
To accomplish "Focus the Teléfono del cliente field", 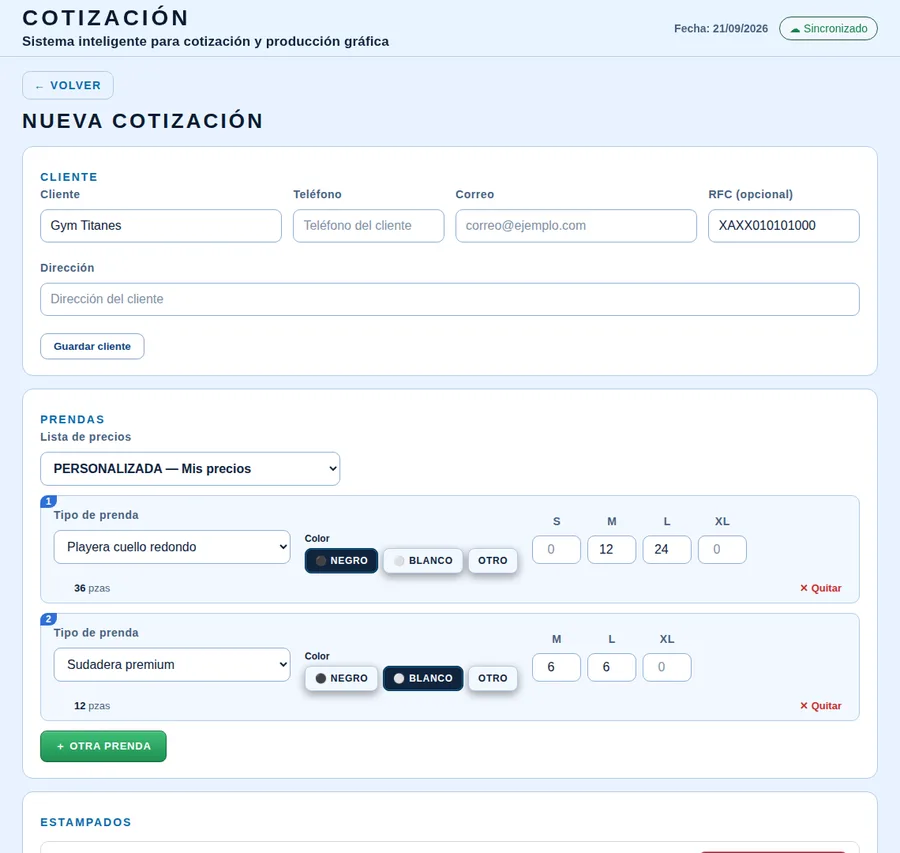I will pyautogui.click(x=368, y=226).
